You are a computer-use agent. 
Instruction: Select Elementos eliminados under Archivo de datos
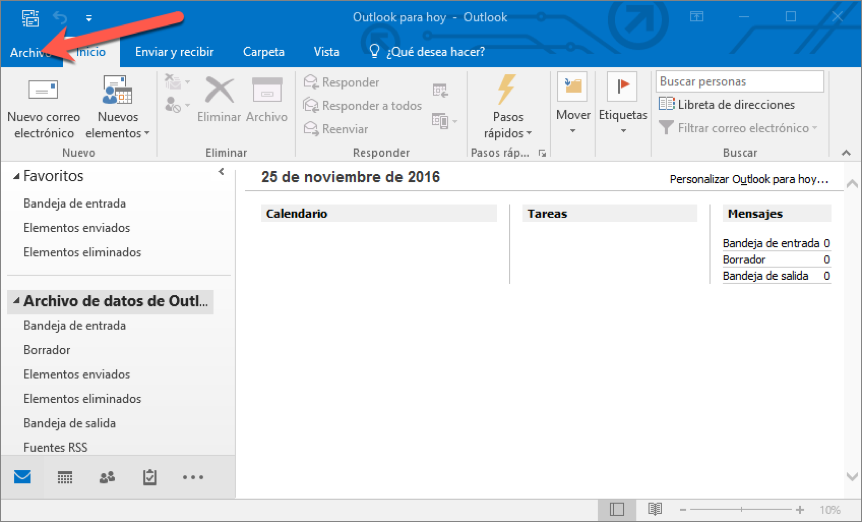click(x=82, y=398)
